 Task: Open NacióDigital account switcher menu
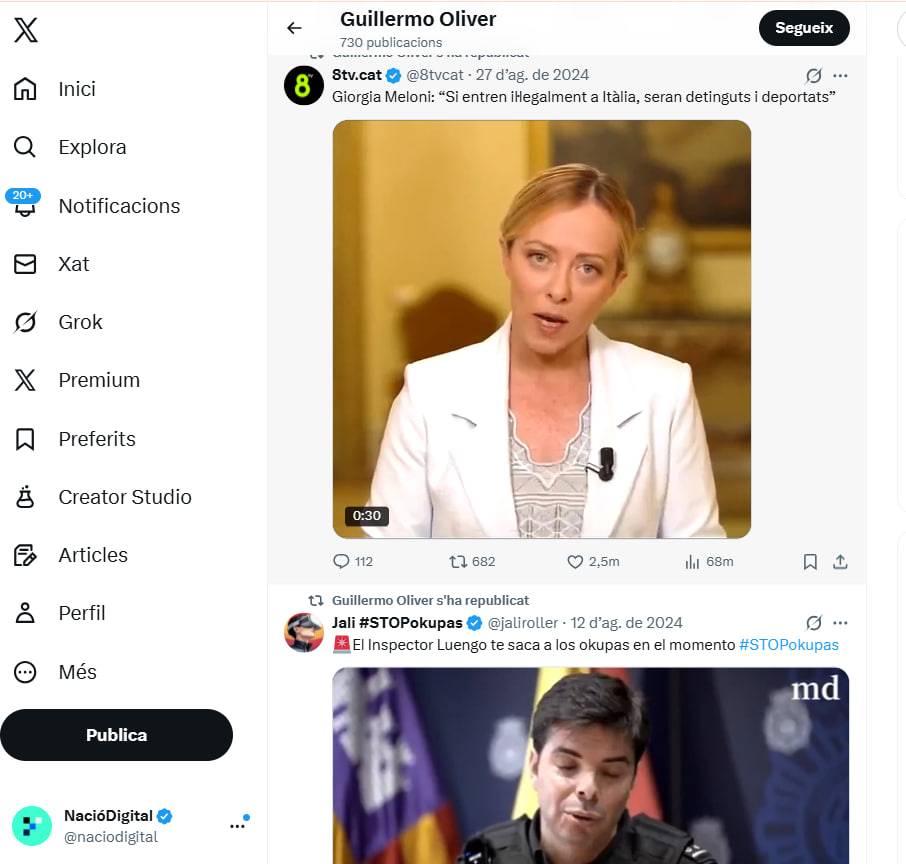coord(237,825)
